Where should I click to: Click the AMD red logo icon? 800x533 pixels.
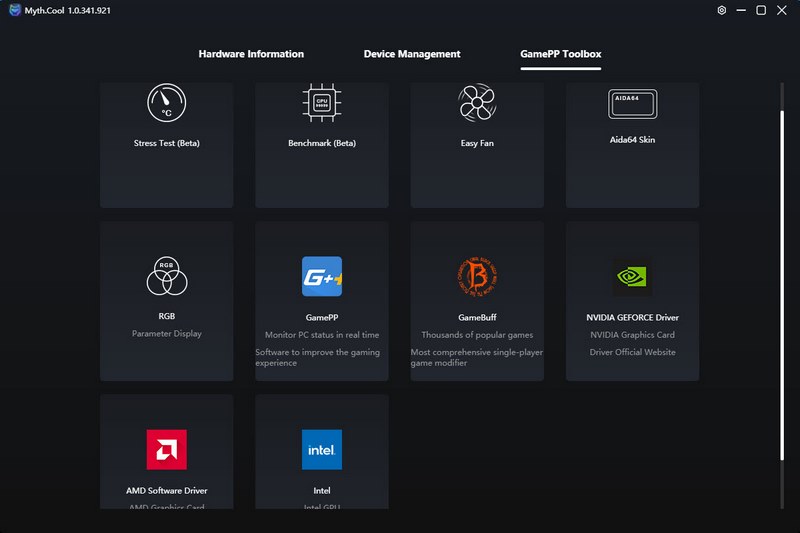click(x=166, y=449)
